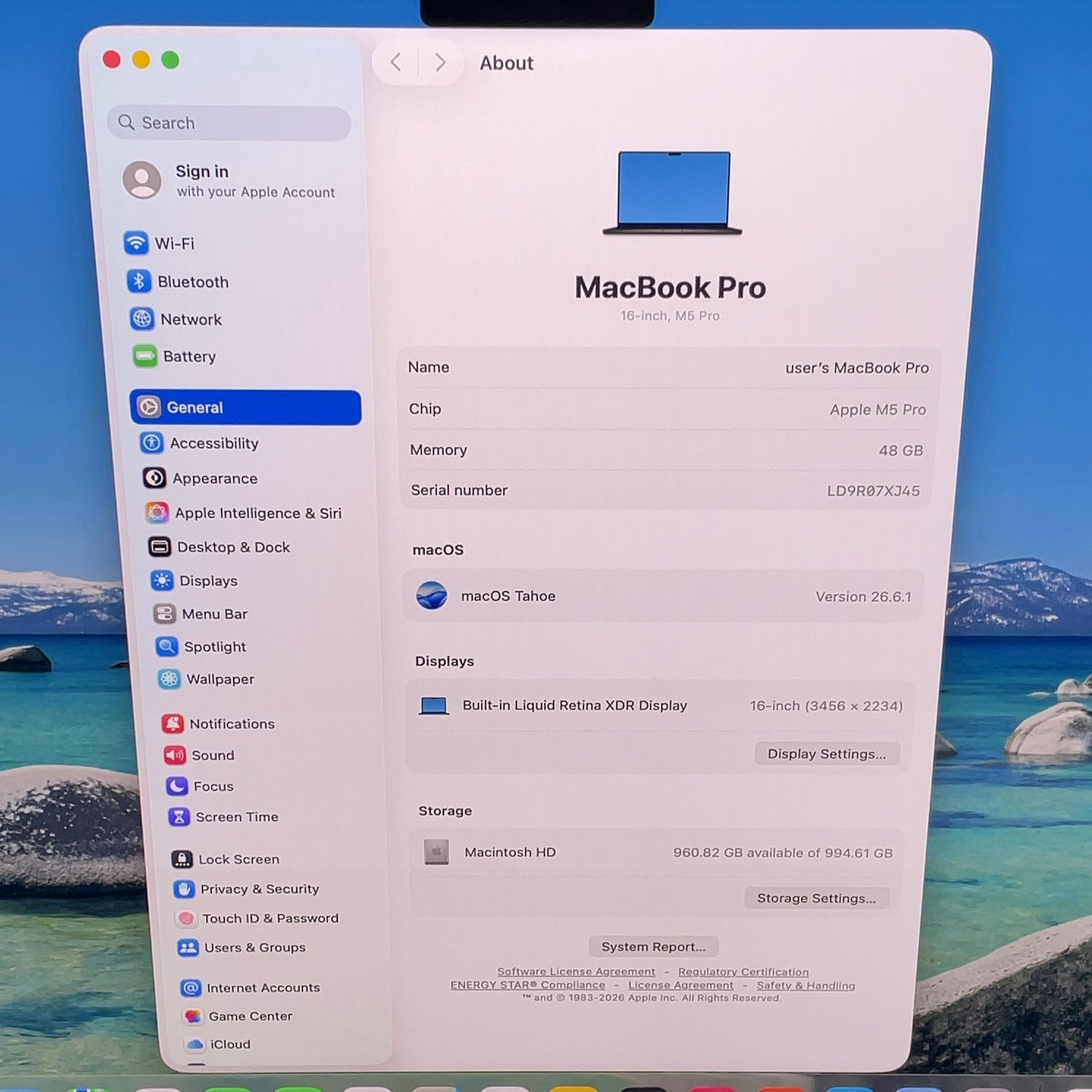Click the Display Settings button
This screenshot has width=1092, height=1092.
tap(827, 753)
